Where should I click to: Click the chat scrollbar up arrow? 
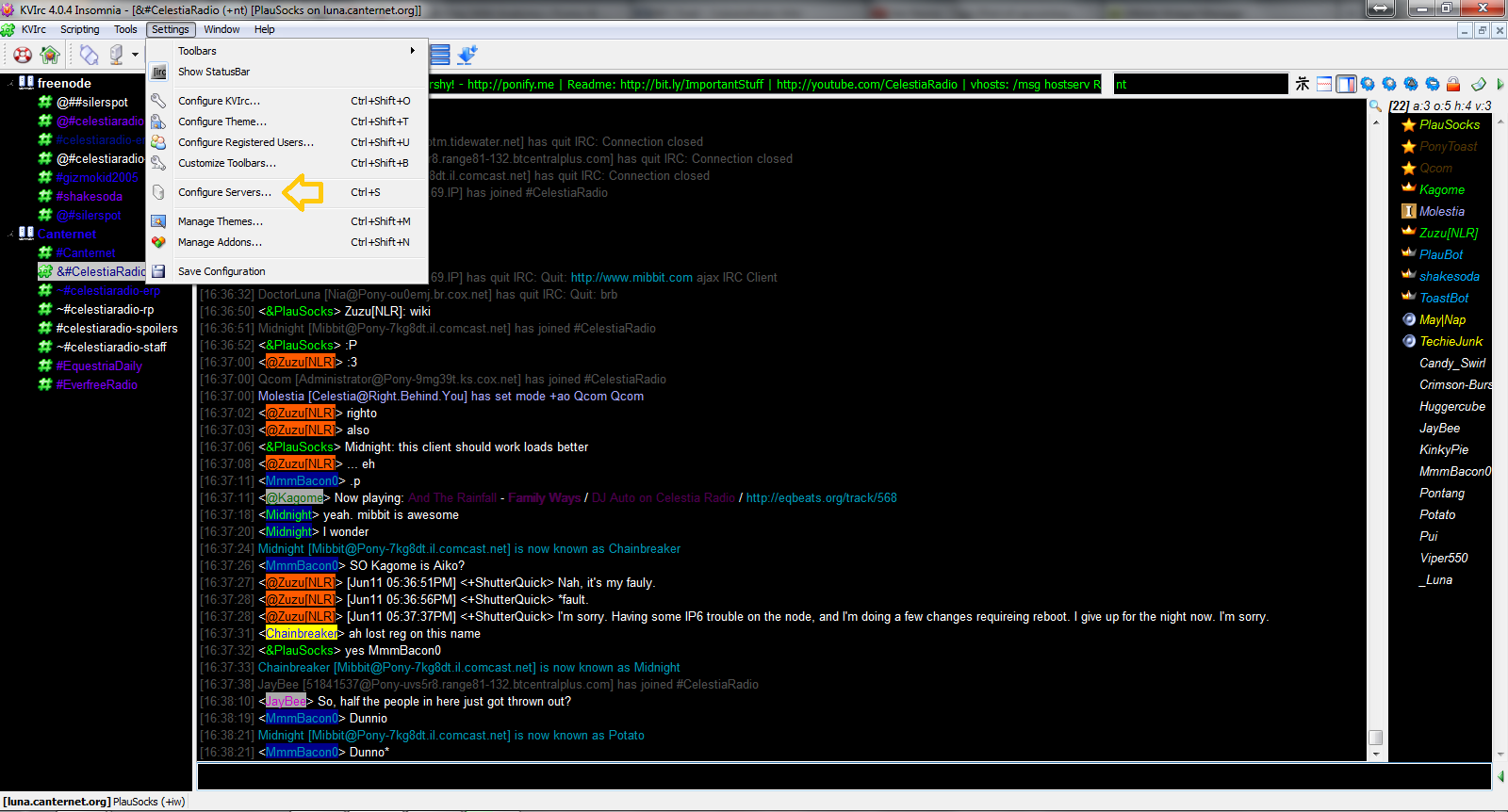point(1376,122)
